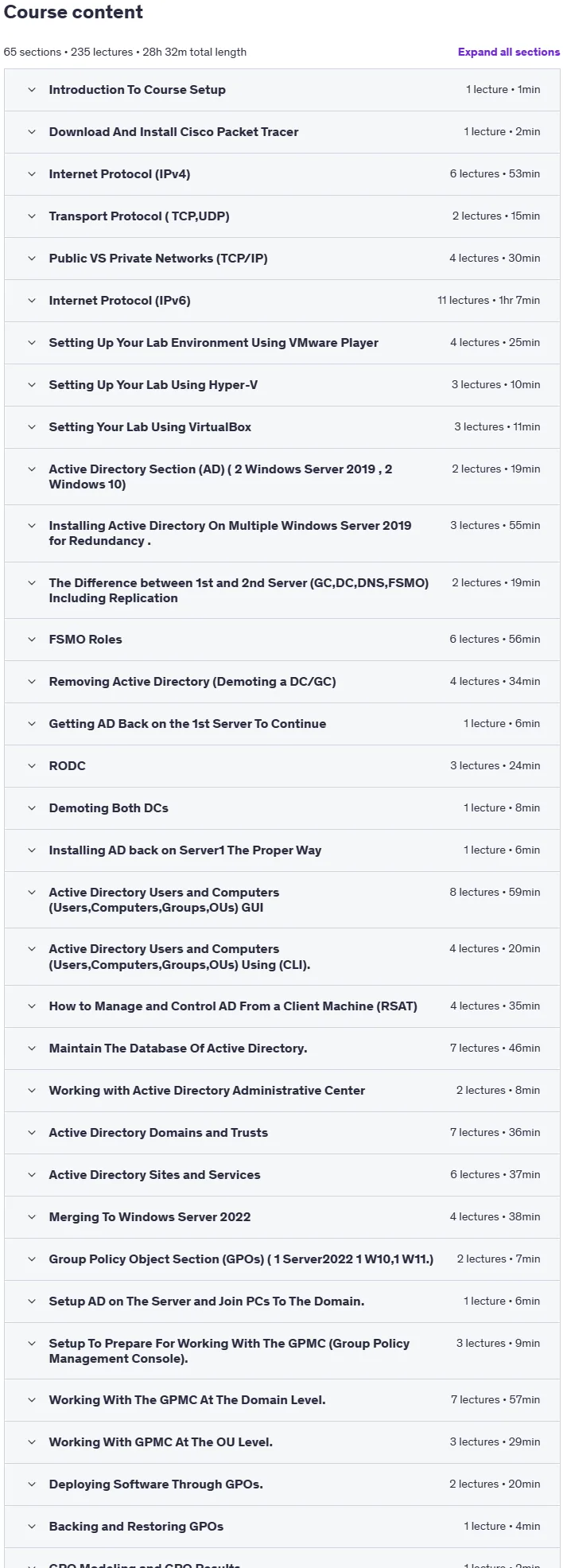Open the Internet Protocol (IPv4) section
This screenshot has height=1568, width=567.
[282, 174]
